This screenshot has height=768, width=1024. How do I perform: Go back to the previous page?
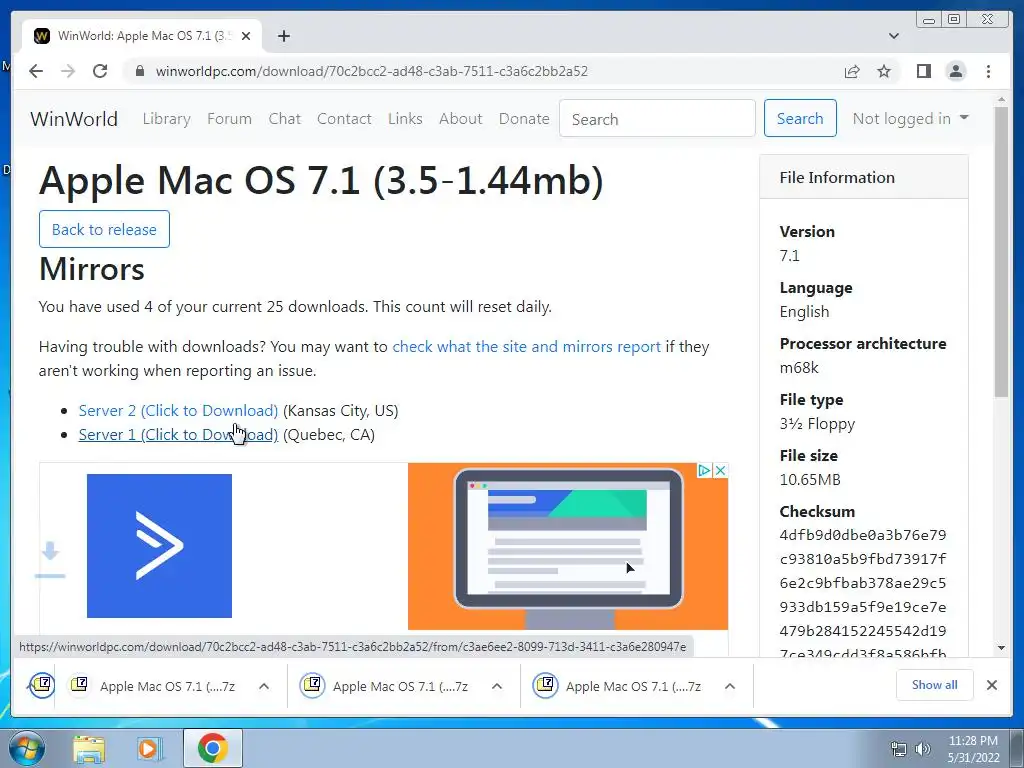(x=36, y=71)
